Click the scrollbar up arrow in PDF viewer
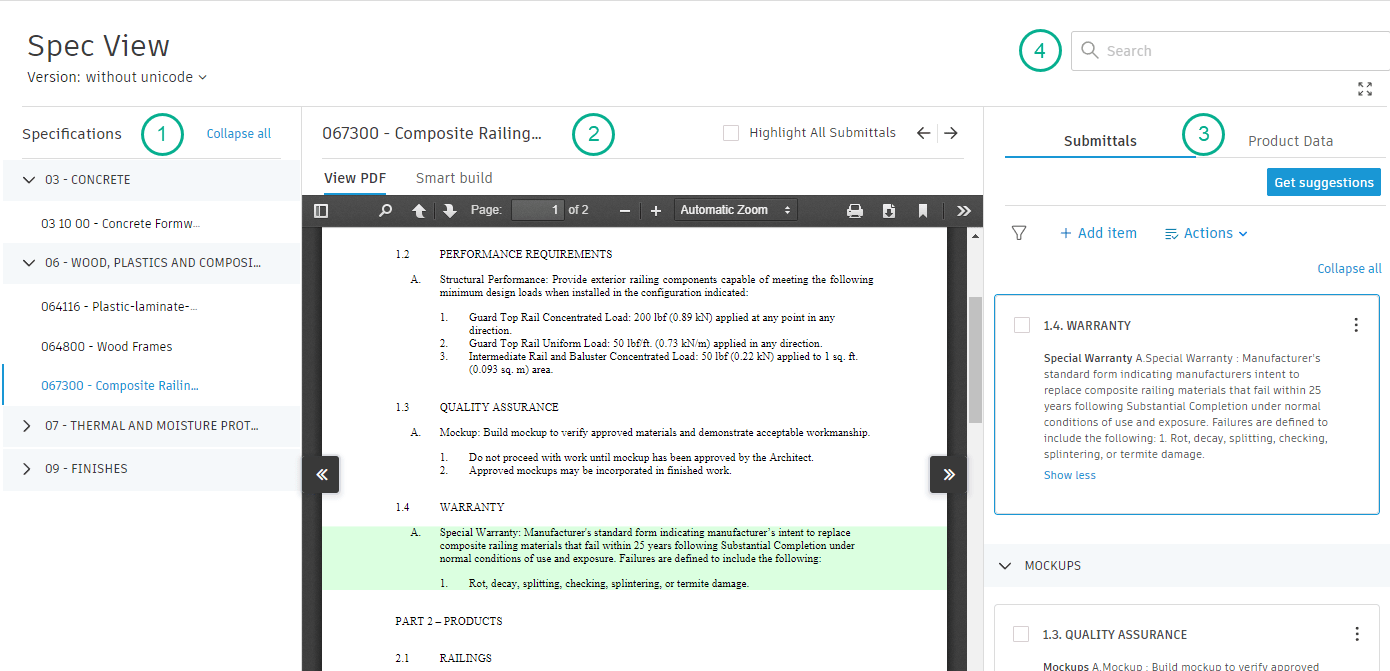This screenshot has width=1390, height=671. pos(975,236)
